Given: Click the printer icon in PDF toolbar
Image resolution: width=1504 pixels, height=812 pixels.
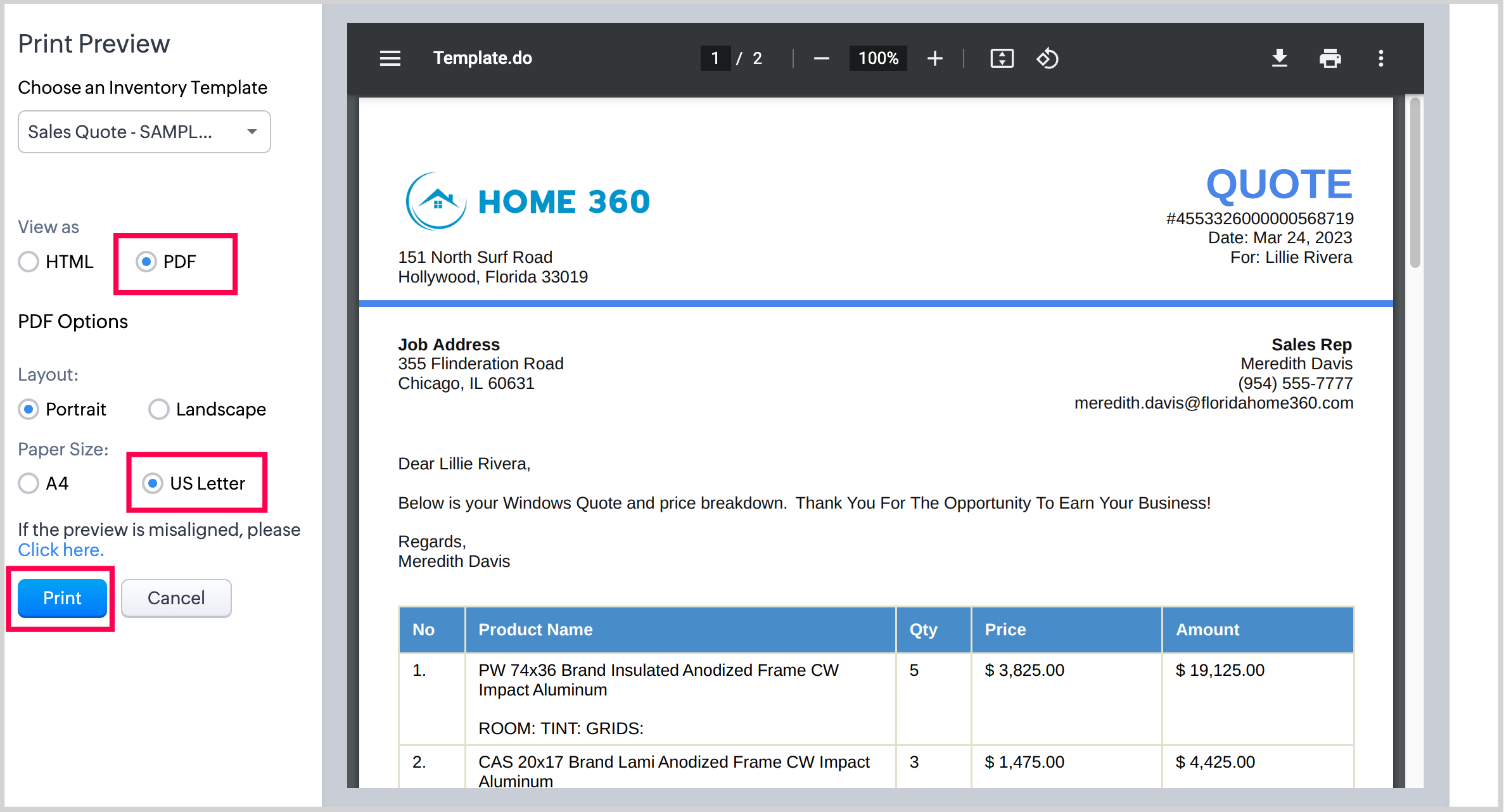Looking at the screenshot, I should tap(1330, 58).
